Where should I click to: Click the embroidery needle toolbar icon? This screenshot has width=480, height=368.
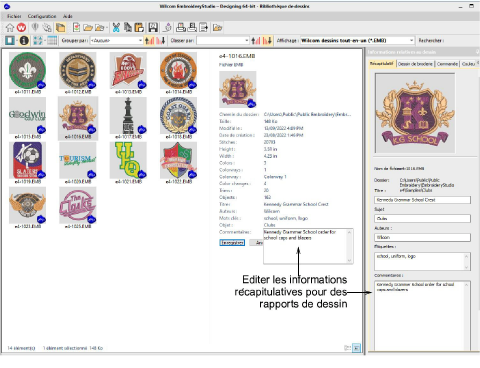[35, 28]
